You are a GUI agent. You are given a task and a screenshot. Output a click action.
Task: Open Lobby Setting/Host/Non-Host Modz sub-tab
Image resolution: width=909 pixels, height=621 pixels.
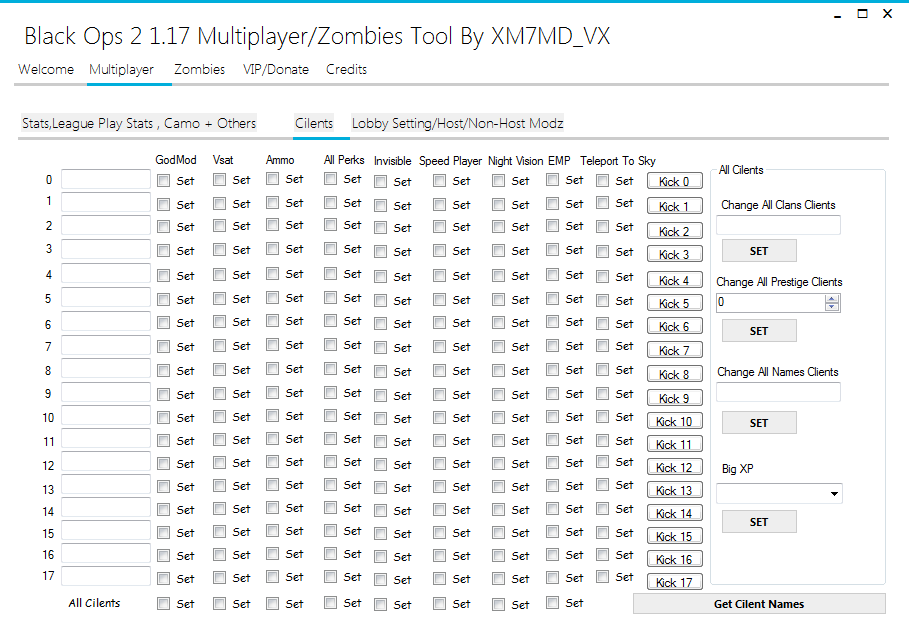(457, 124)
